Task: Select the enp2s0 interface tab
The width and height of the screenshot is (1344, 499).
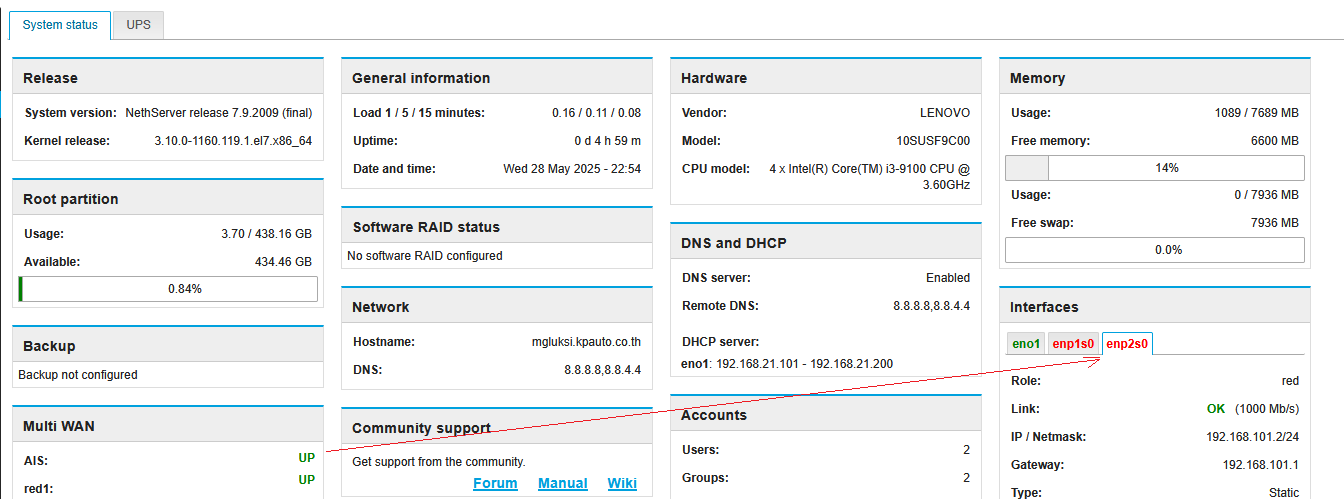Action: pos(1128,344)
